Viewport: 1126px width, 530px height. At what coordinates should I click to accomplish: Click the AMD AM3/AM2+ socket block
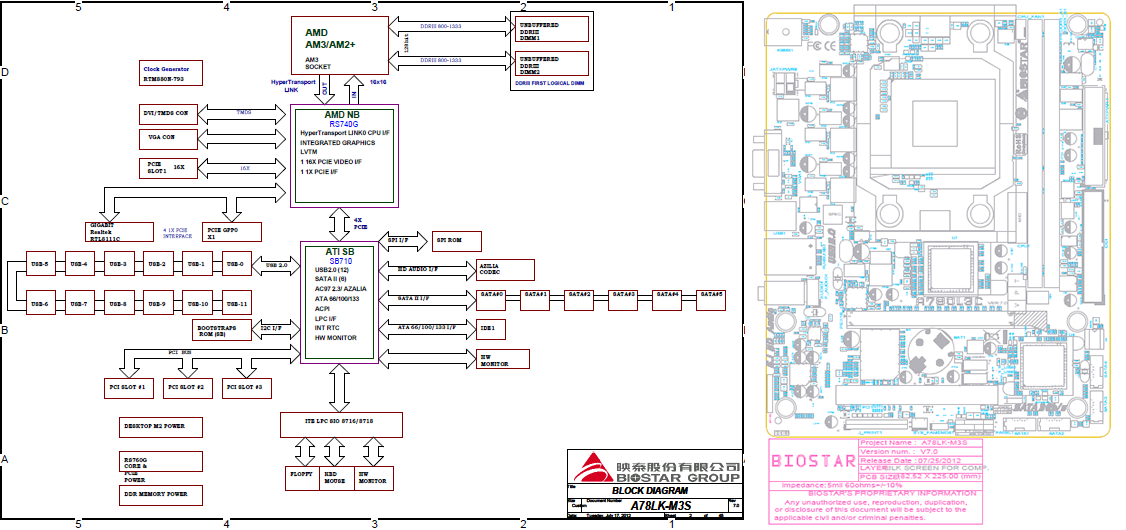[x=338, y=44]
